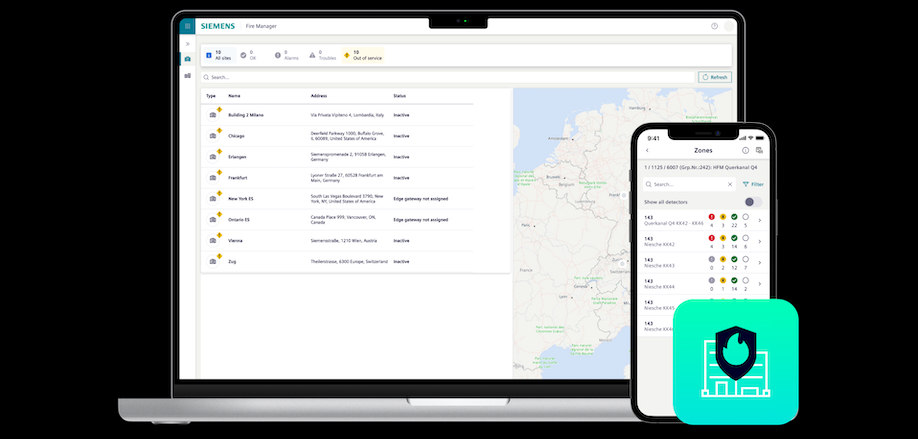Click the green OK icon in Niesche KK43 row
Viewport: 918px width, 439px height.
coord(734,259)
